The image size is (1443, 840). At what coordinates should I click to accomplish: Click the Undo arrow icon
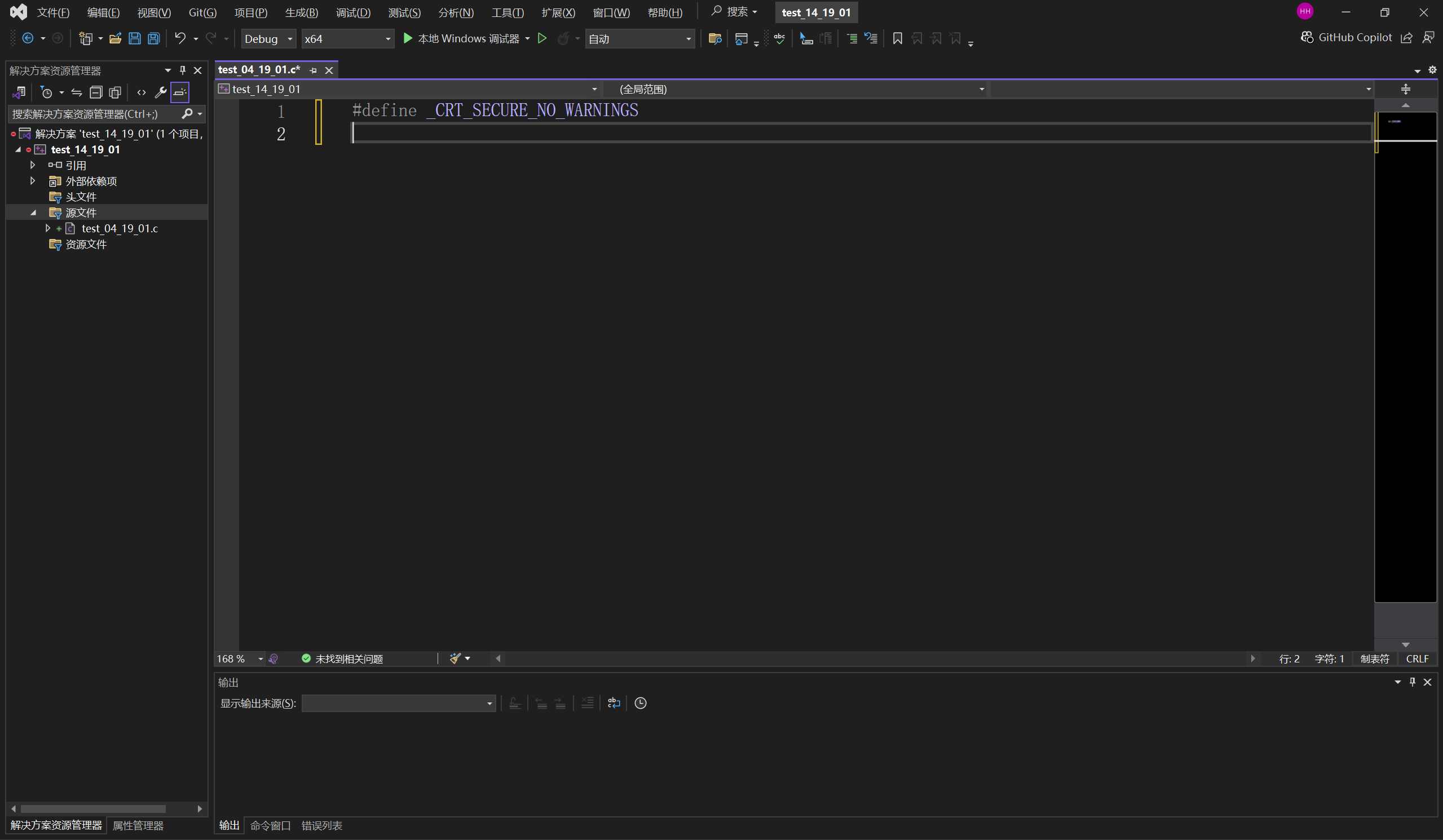coord(180,38)
